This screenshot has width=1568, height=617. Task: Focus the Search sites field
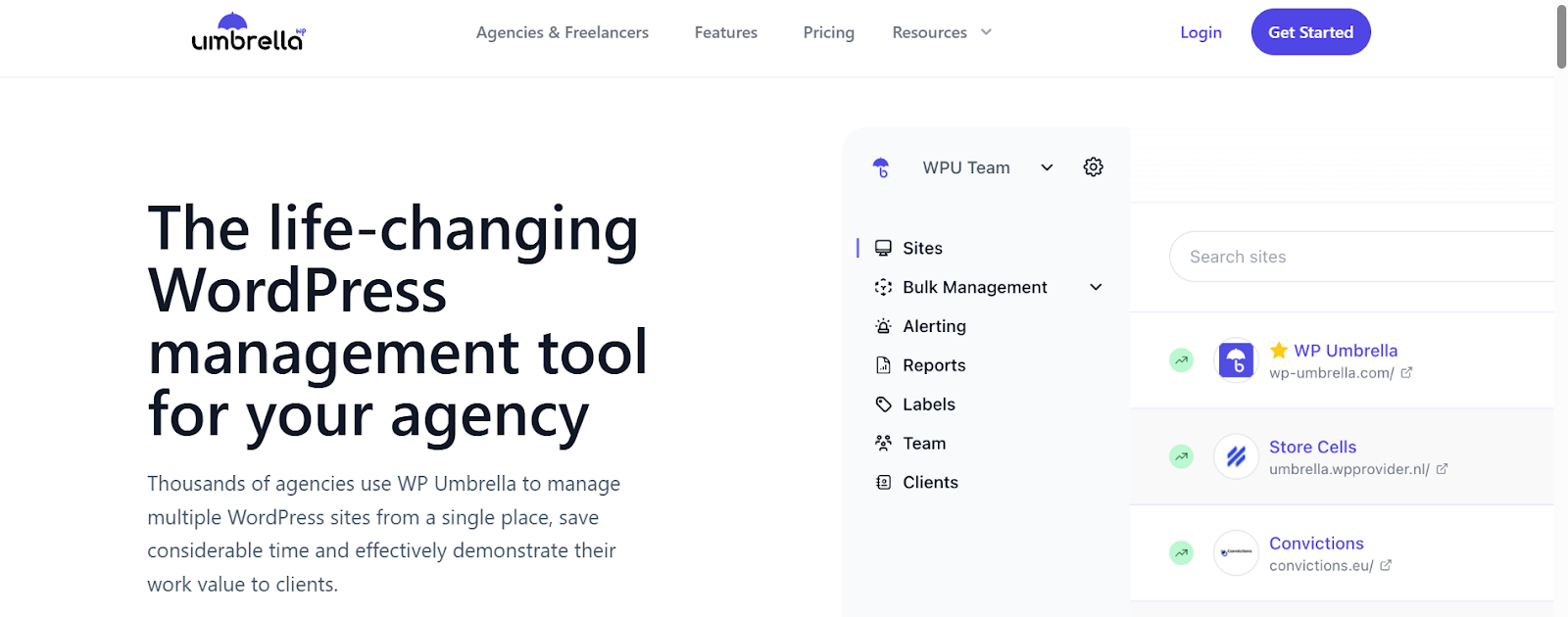point(1362,257)
